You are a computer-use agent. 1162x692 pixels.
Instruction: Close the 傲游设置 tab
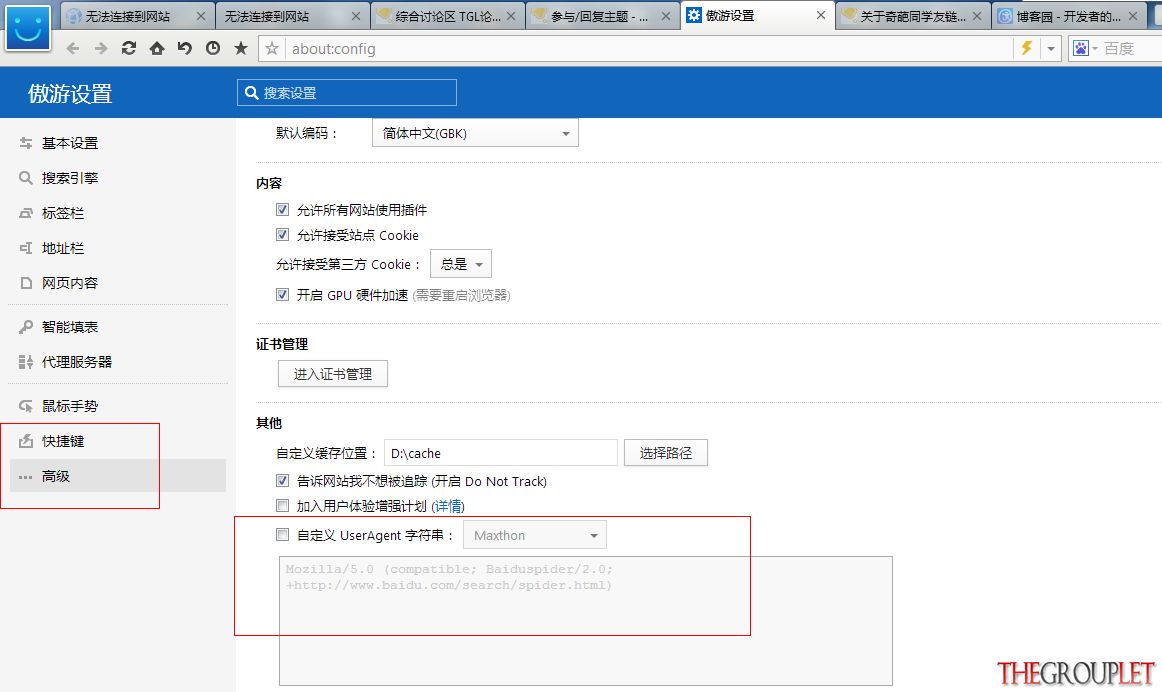(x=820, y=15)
